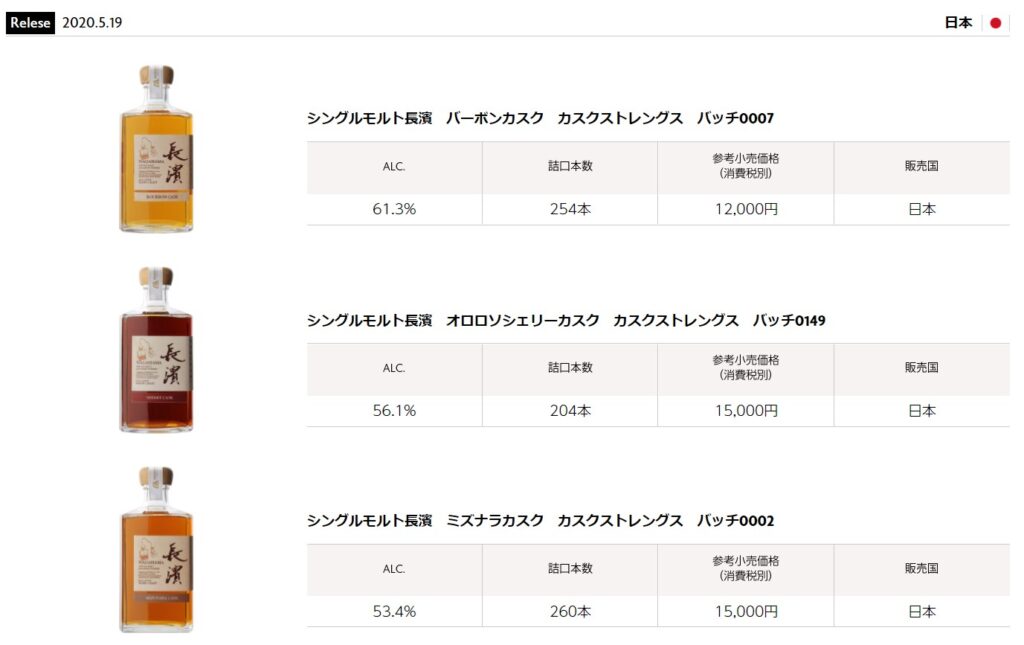The image size is (1024, 645).
Task: Open the Mizunara Cask bottle image
Action: 157,550
